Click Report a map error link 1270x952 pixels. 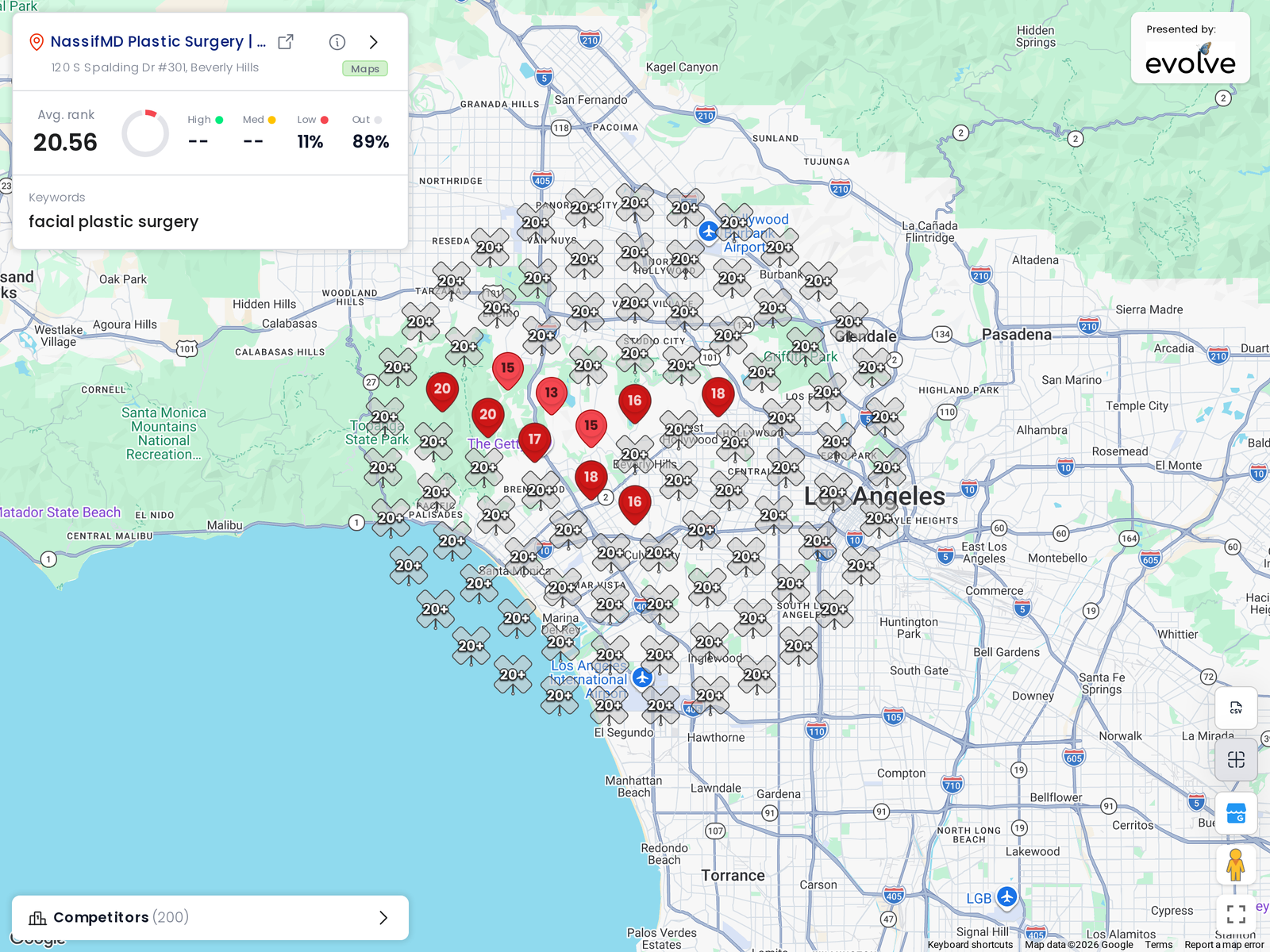[1224, 945]
